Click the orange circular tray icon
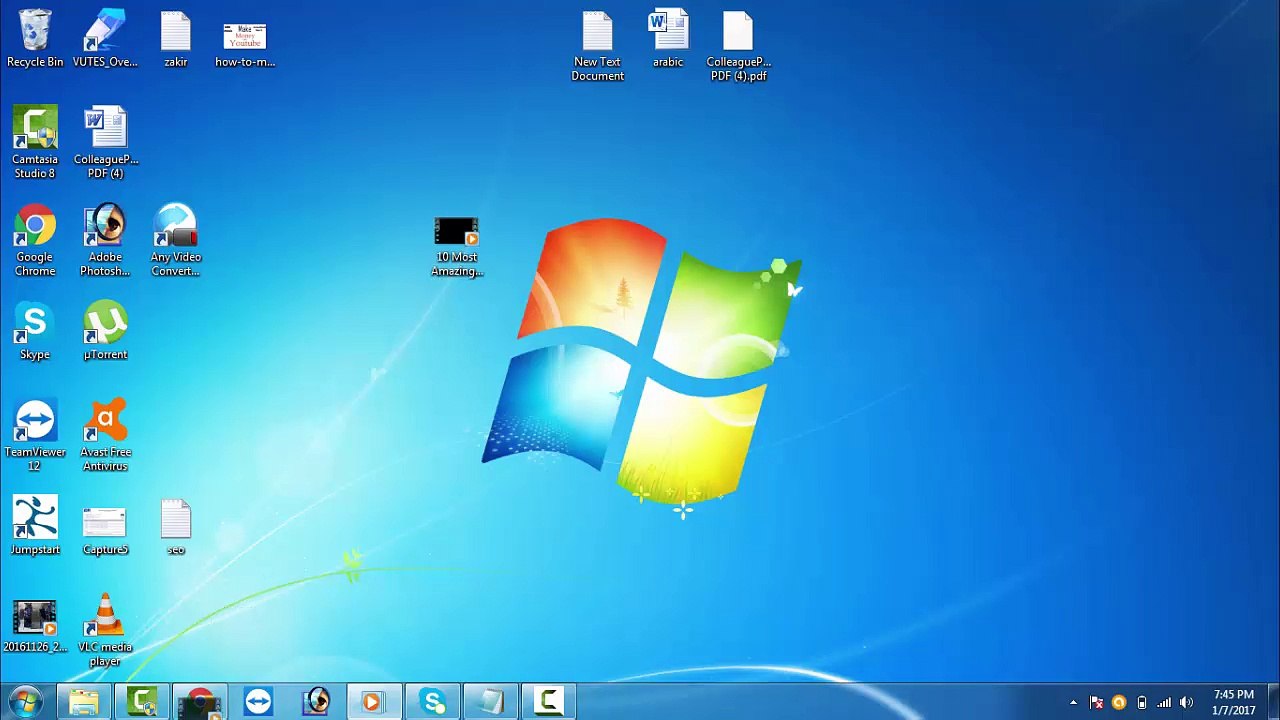The height and width of the screenshot is (720, 1280). tap(1119, 702)
